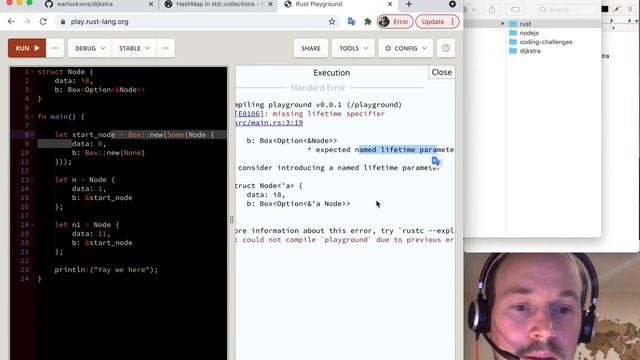Open the Extensions puzzle icon
Screen dimensions: 640x360
(x=368, y=22)
